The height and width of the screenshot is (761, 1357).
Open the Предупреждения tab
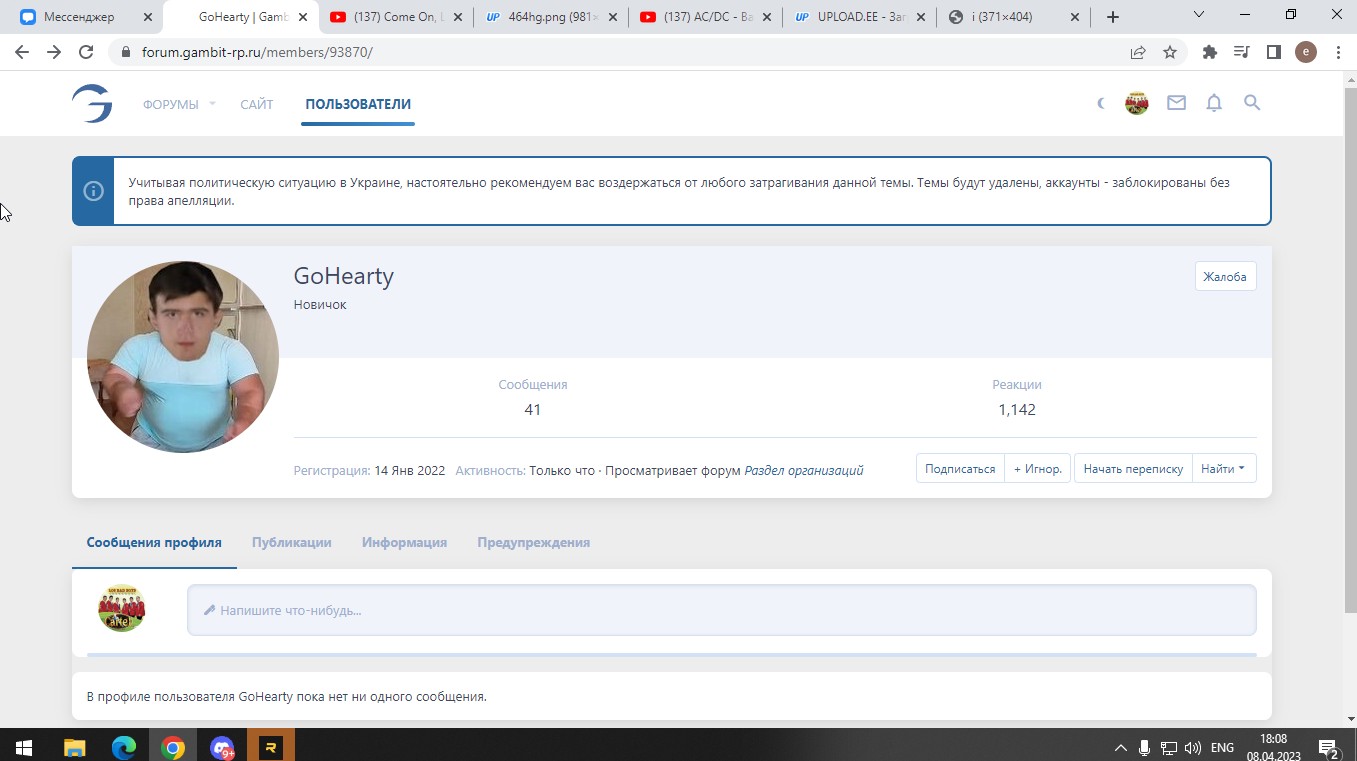point(533,542)
